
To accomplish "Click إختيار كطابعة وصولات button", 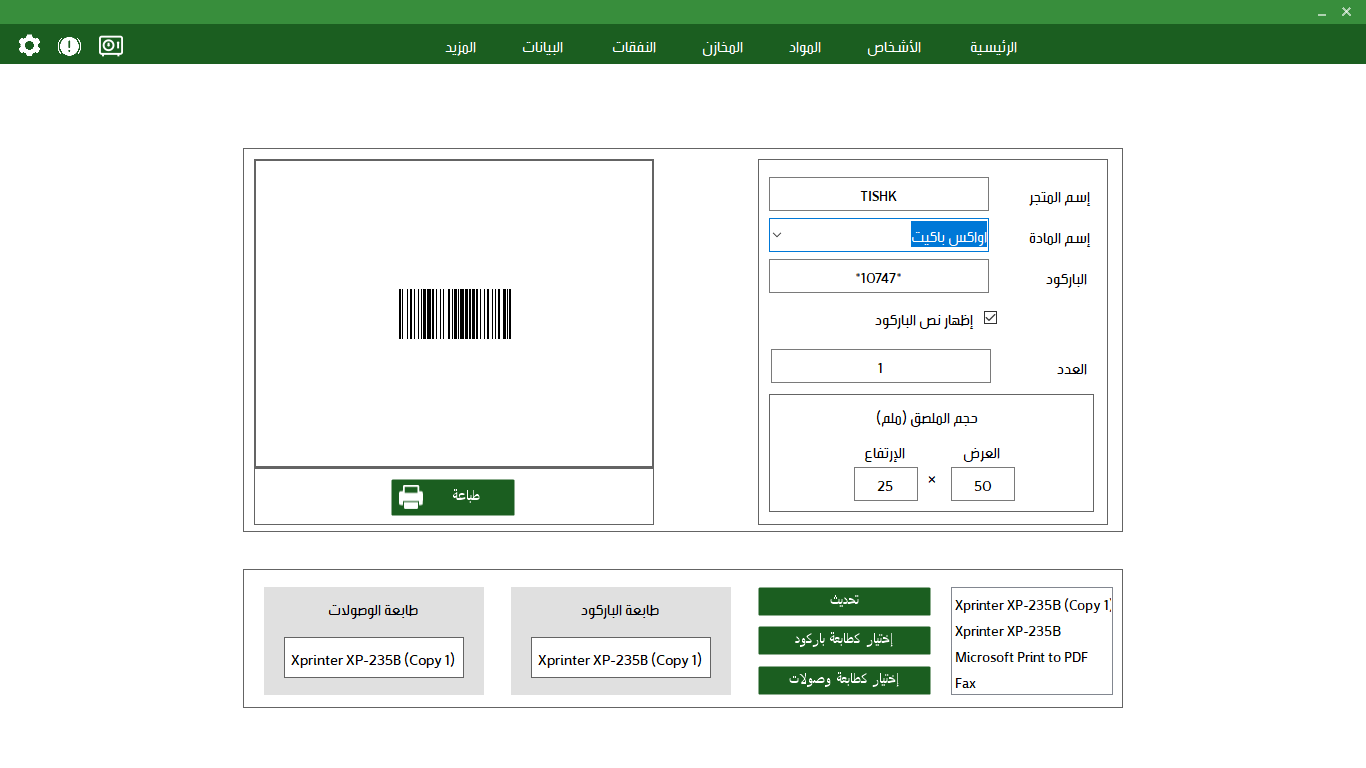I will coord(844,680).
